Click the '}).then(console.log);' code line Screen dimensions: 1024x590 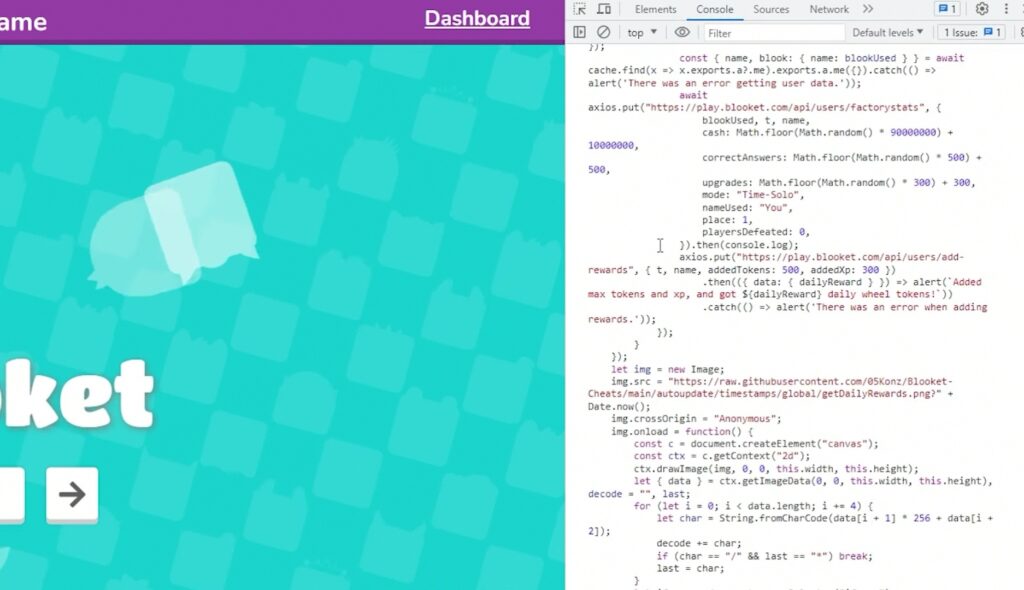[739, 245]
